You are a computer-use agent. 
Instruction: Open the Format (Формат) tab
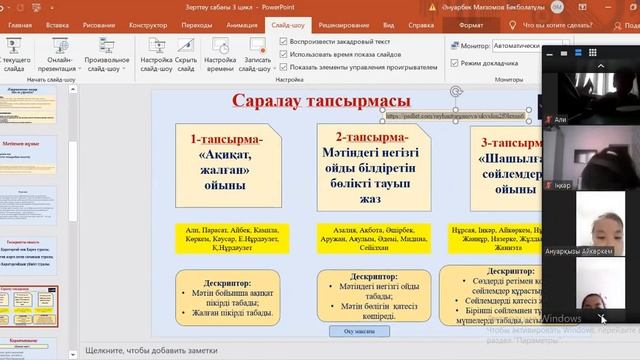tap(471, 25)
